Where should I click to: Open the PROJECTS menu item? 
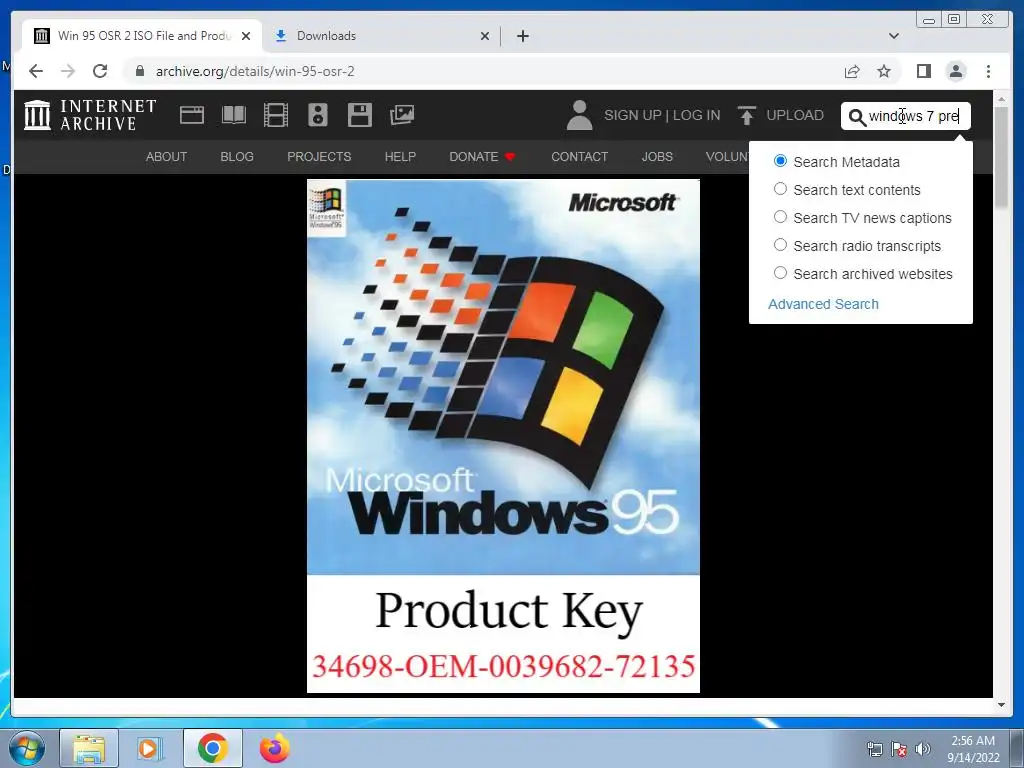click(x=319, y=157)
